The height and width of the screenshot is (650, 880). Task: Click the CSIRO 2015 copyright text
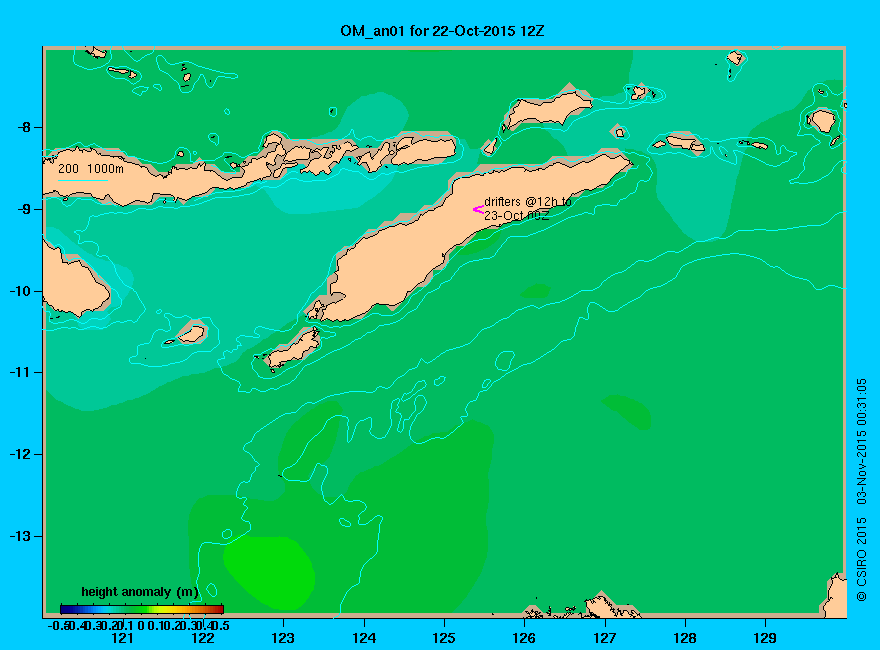861,559
